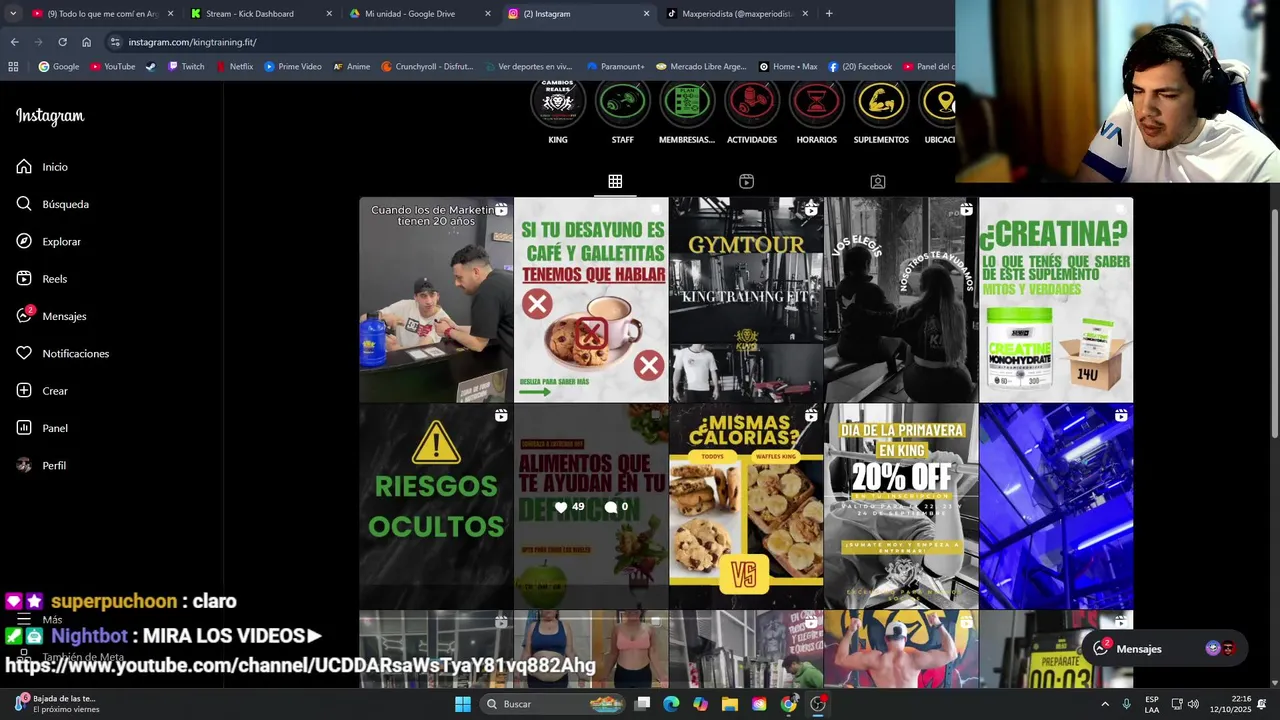This screenshot has width=1280, height=720.
Task: Open OBS Studio from taskbar
Action: (x=818, y=704)
